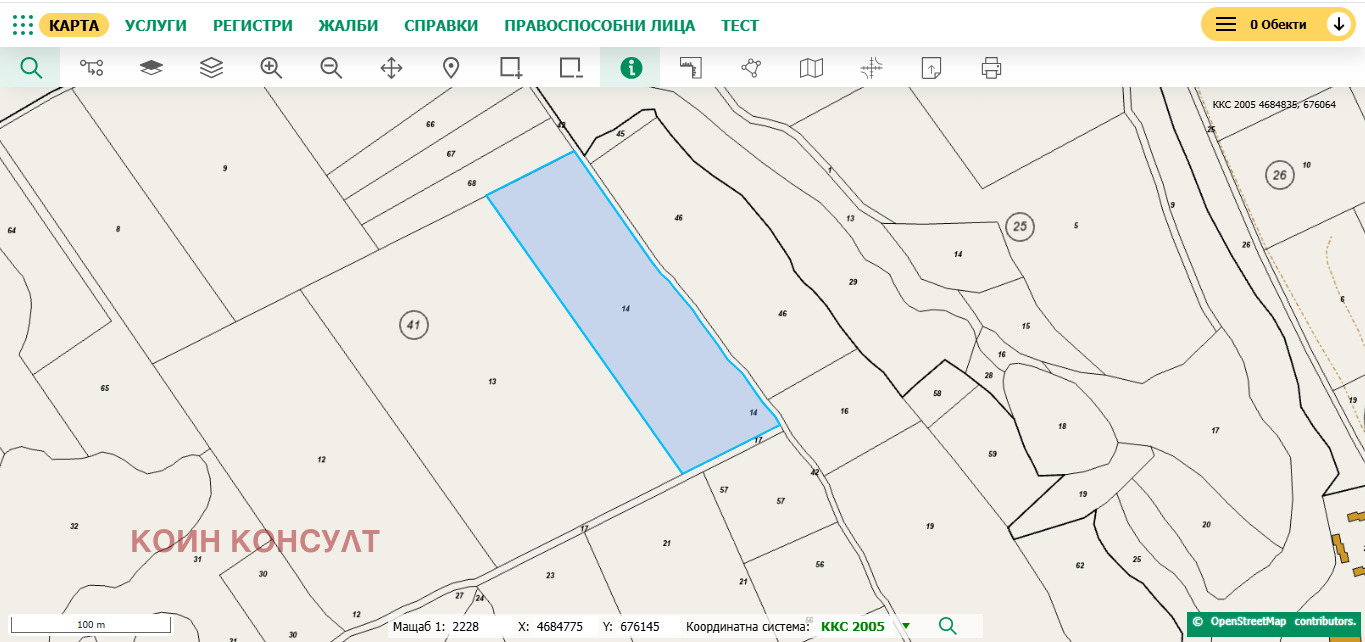Select the Zoom Out tool
Viewport: 1365px width, 642px height.
pyautogui.click(x=330, y=68)
